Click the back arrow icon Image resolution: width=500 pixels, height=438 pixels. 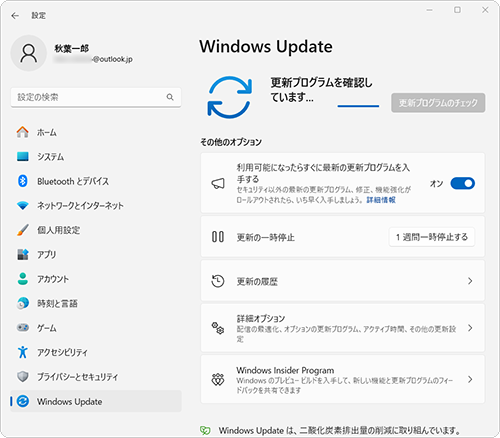15,16
